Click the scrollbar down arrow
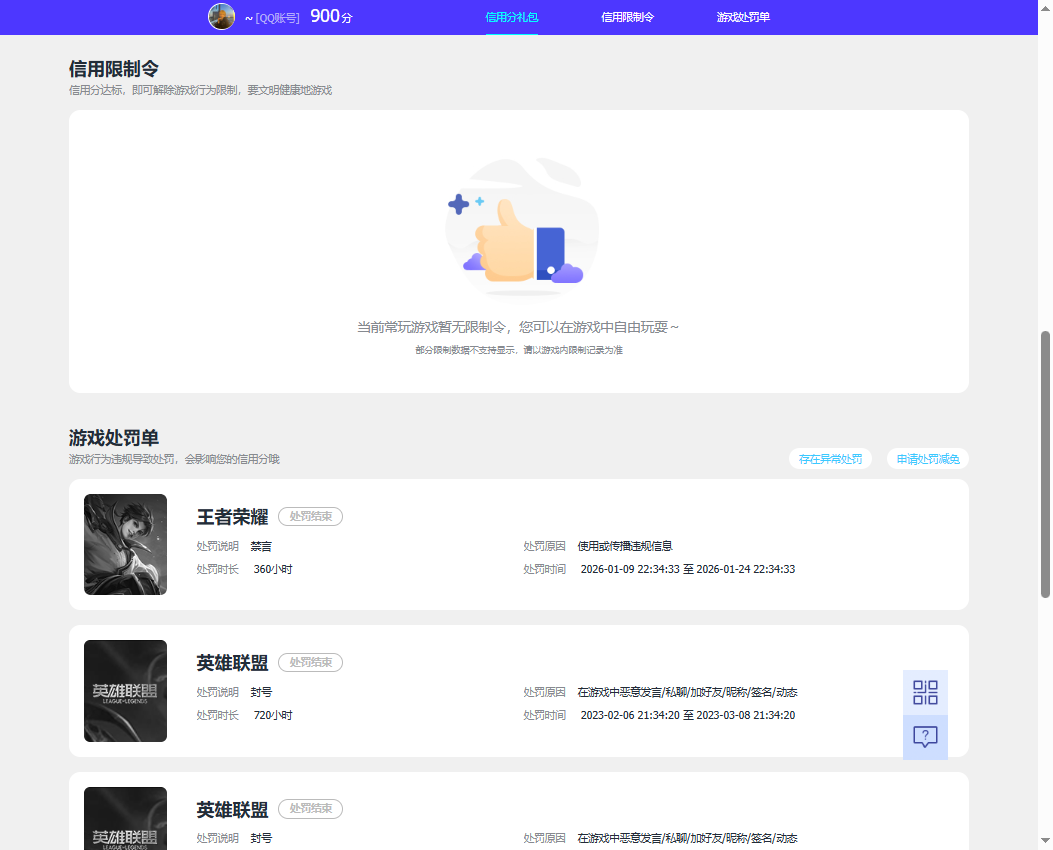 tap(1045, 840)
